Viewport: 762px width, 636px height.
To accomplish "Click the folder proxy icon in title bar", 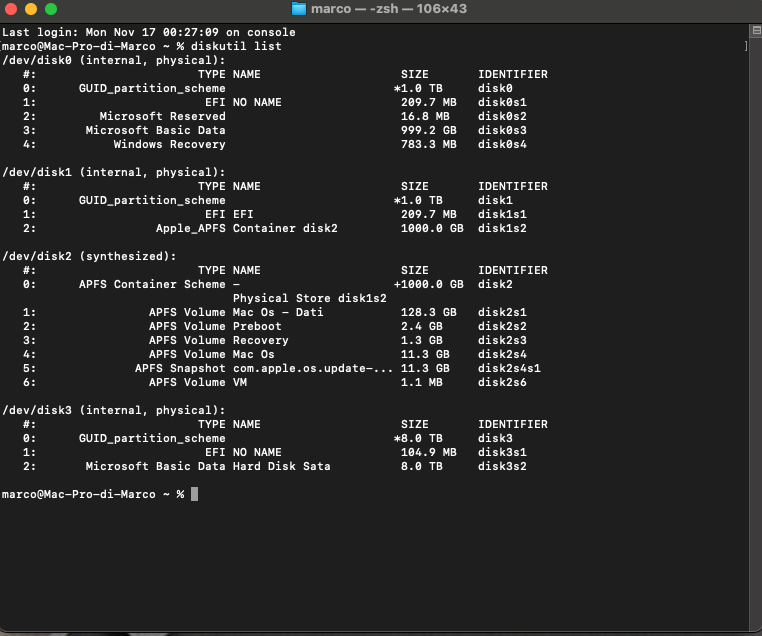I will coord(299,9).
